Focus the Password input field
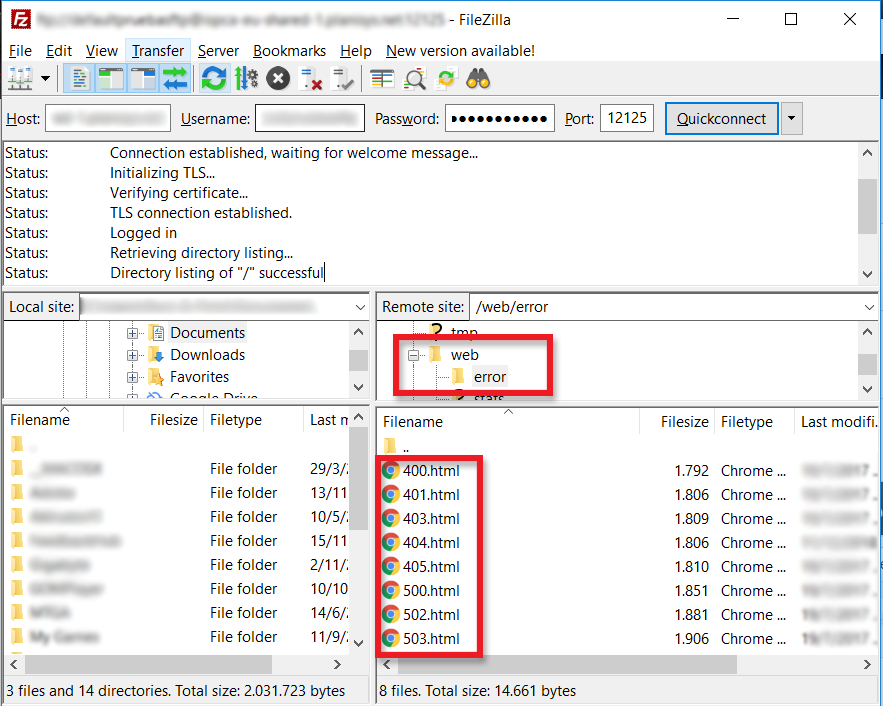This screenshot has height=706, width=883. (x=500, y=118)
